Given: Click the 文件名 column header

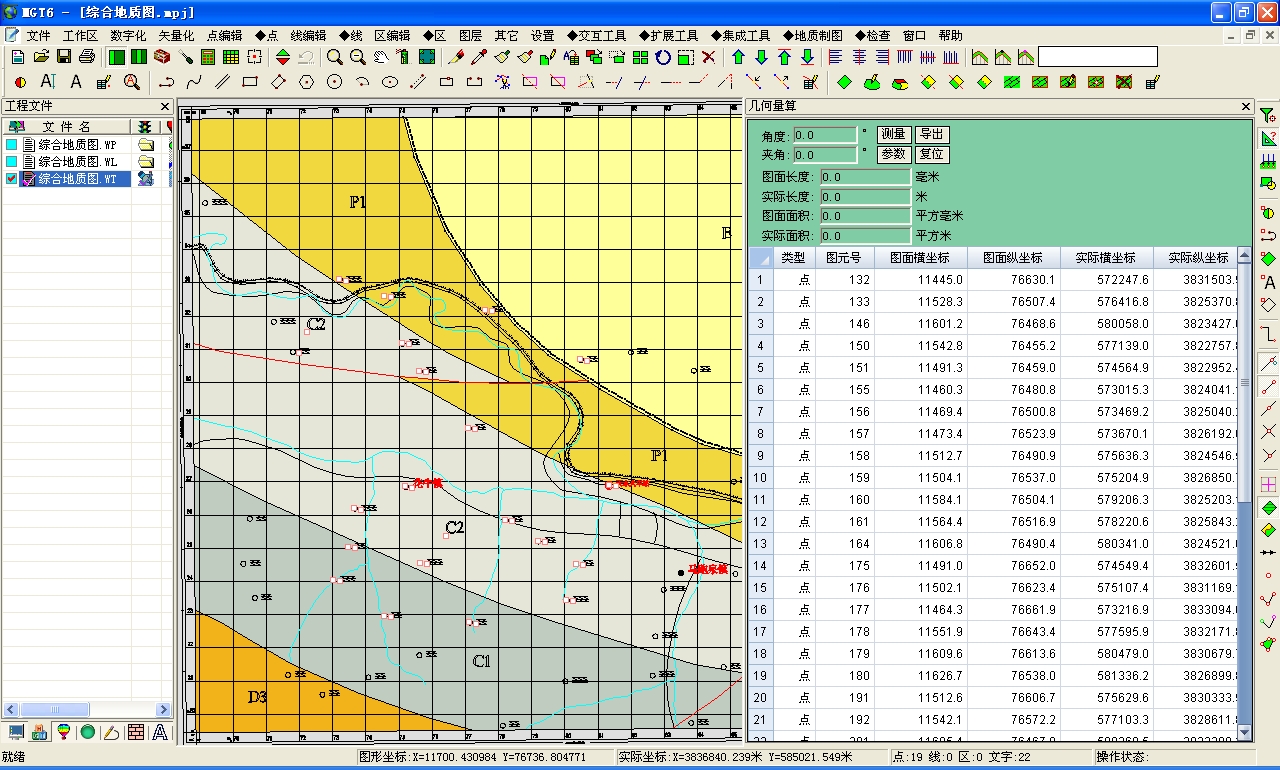Looking at the screenshot, I should coord(66,127).
